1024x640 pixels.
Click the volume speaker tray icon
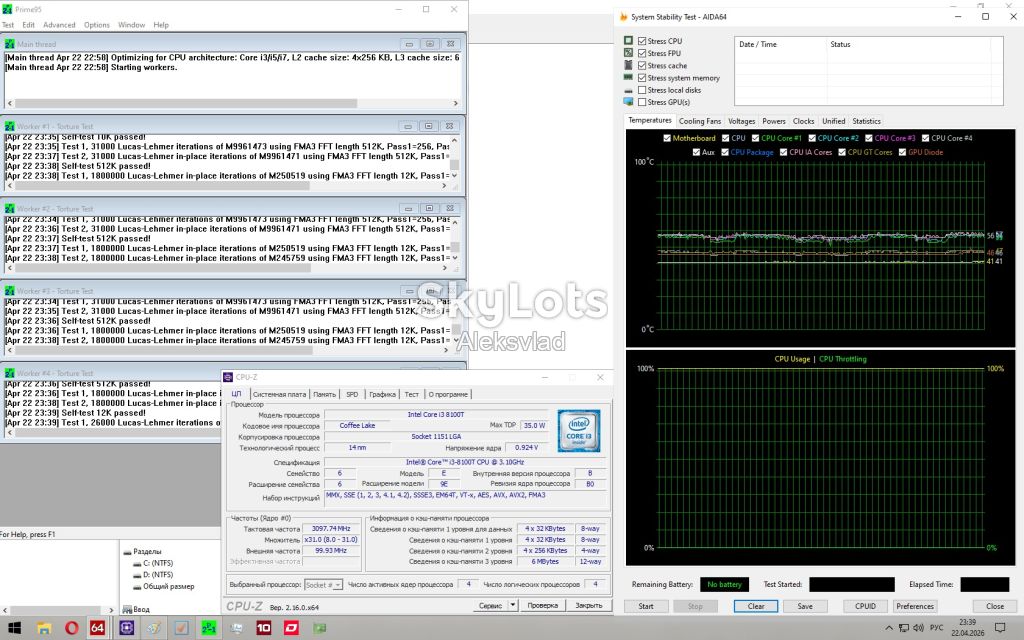click(x=918, y=628)
